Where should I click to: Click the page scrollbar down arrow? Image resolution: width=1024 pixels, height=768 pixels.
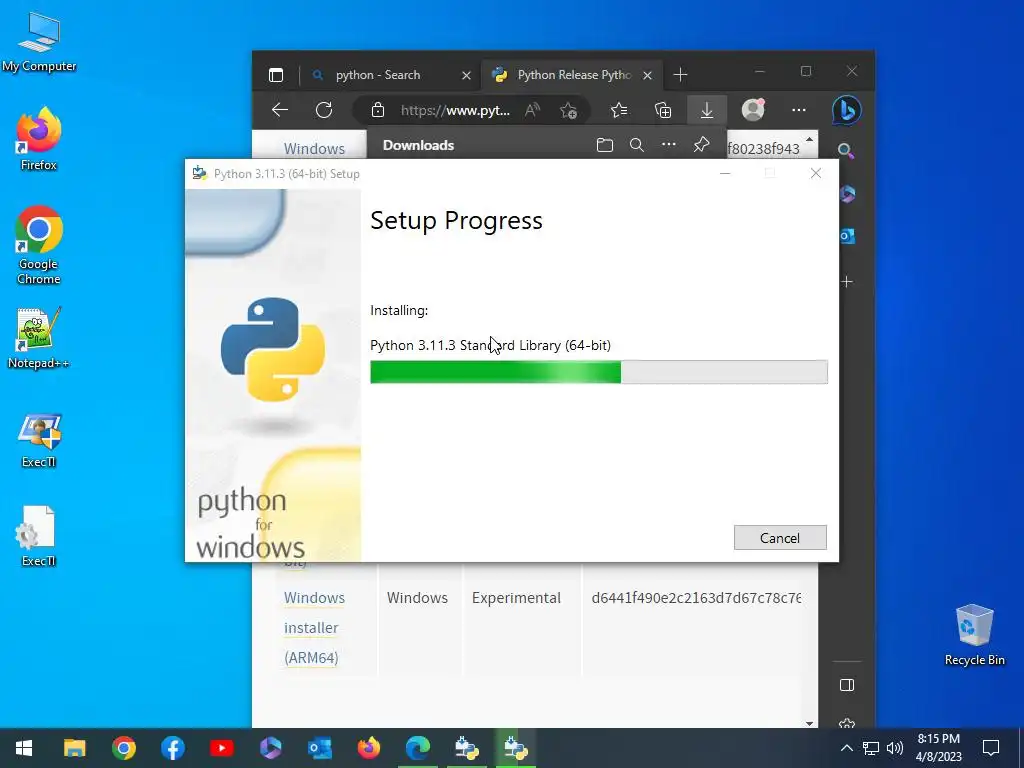tap(810, 723)
